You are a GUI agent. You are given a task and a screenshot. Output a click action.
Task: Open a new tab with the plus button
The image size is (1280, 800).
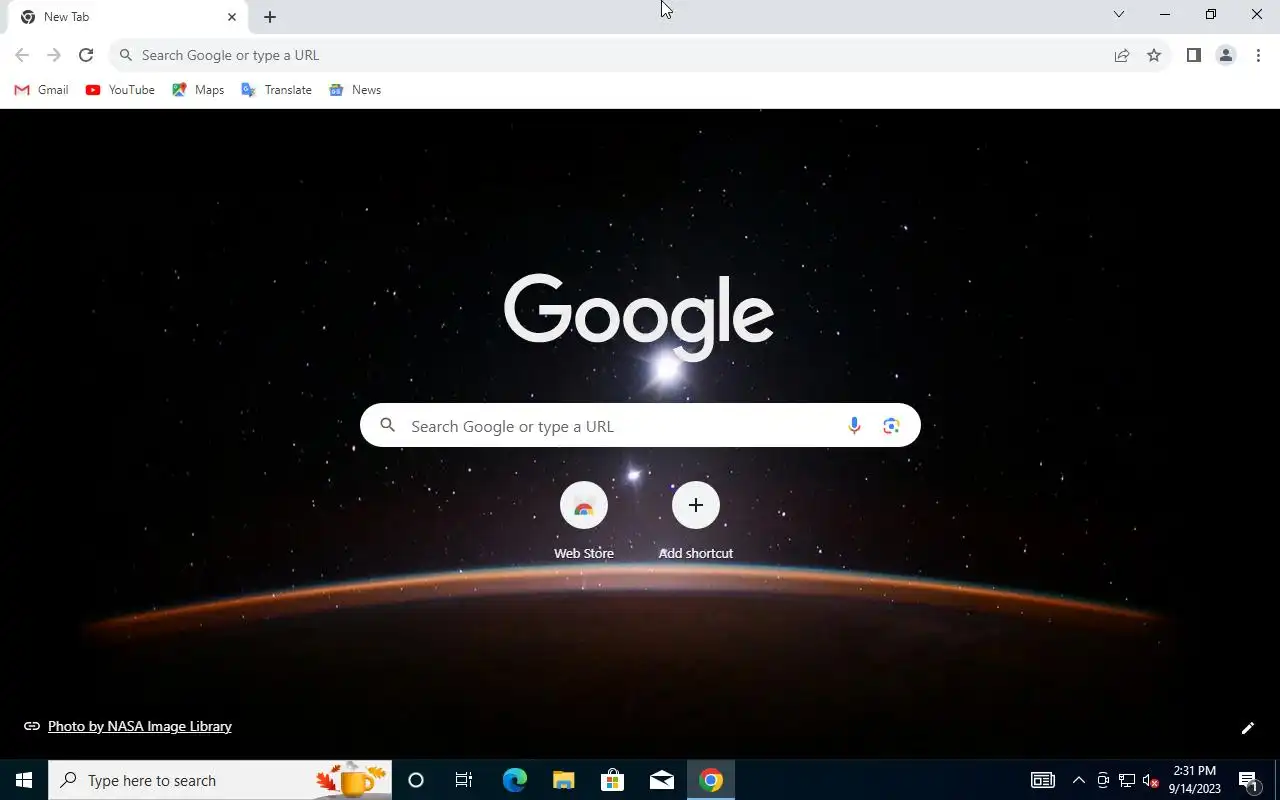tap(270, 17)
